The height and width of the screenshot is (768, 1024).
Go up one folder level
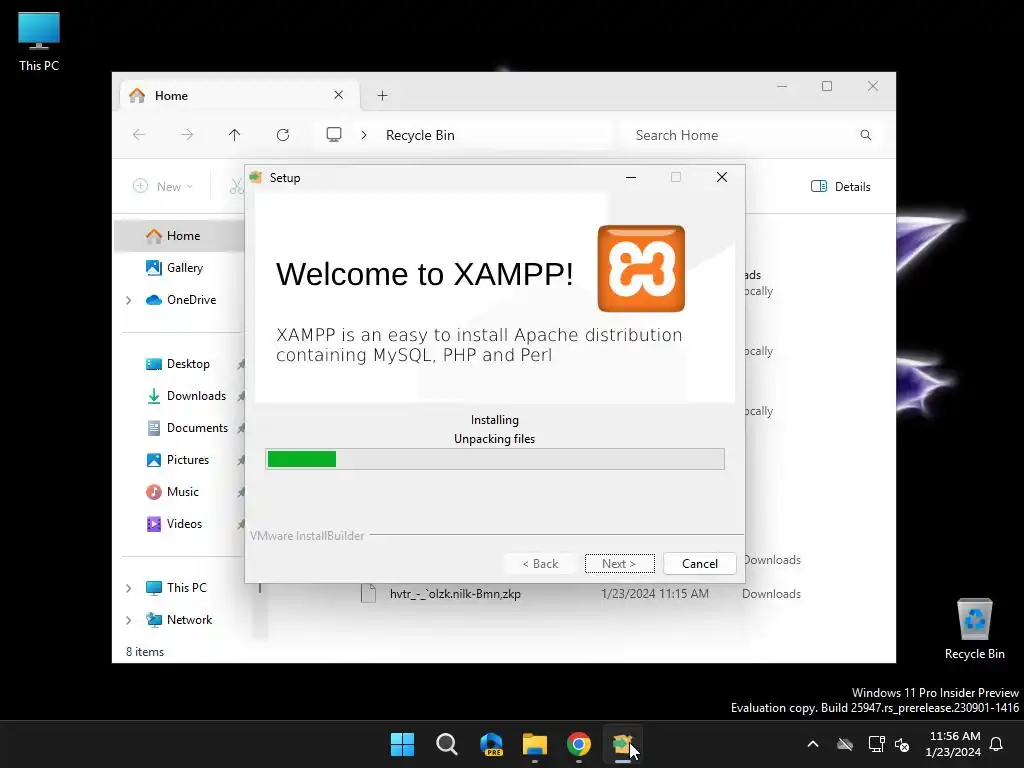point(234,135)
